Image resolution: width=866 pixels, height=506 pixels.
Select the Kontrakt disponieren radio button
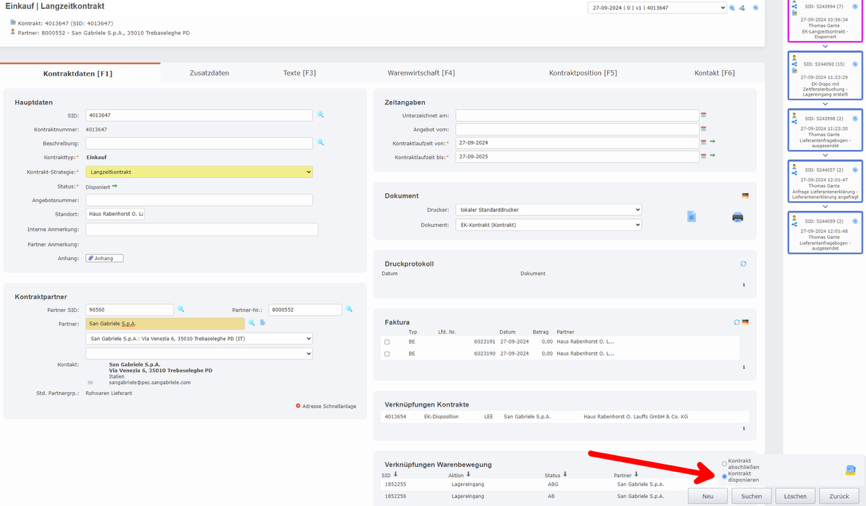pos(725,477)
